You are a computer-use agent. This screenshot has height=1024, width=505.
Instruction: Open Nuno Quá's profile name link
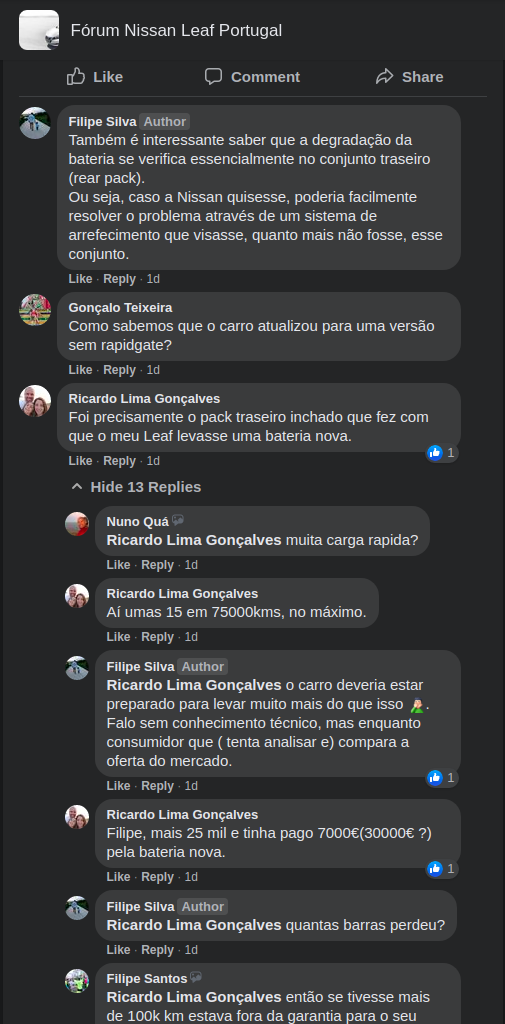click(x=137, y=521)
